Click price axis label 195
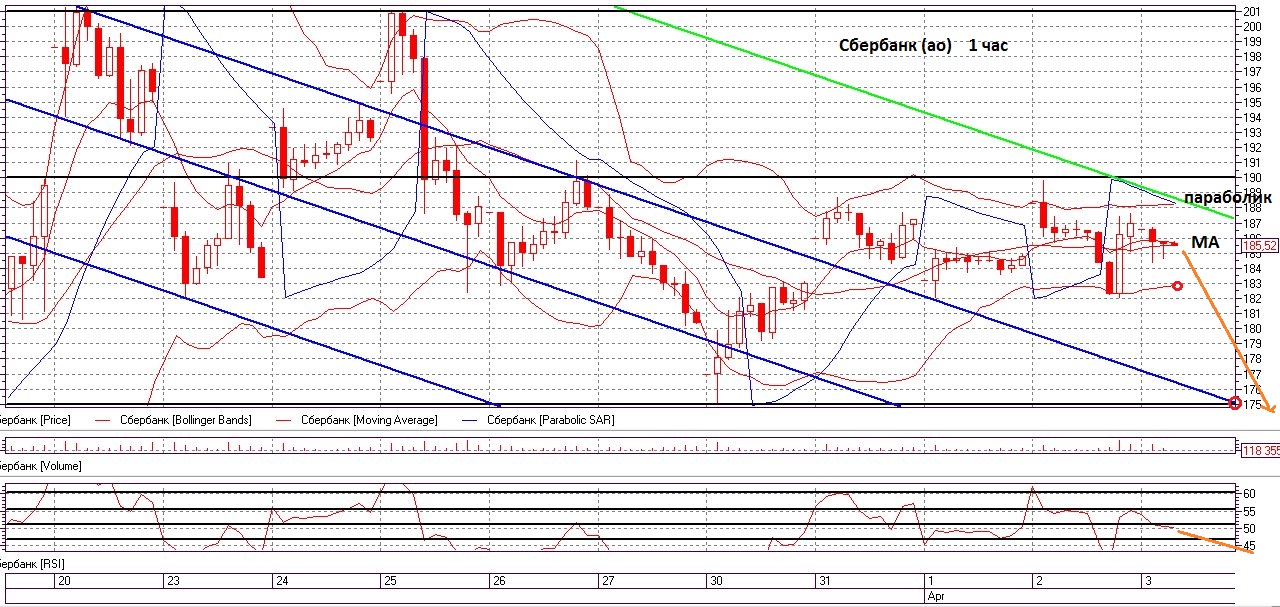Screen dimensions: 1280x607 tap(1252, 102)
